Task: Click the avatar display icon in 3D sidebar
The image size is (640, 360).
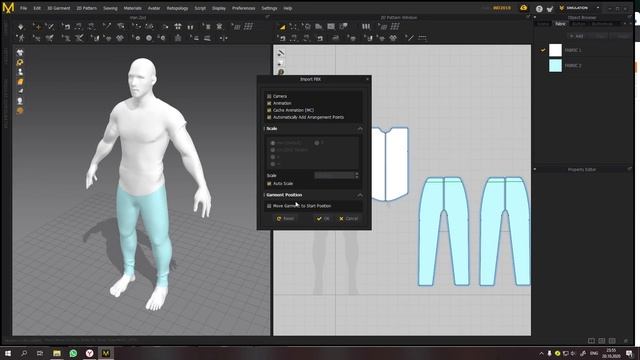Action: tap(20, 72)
